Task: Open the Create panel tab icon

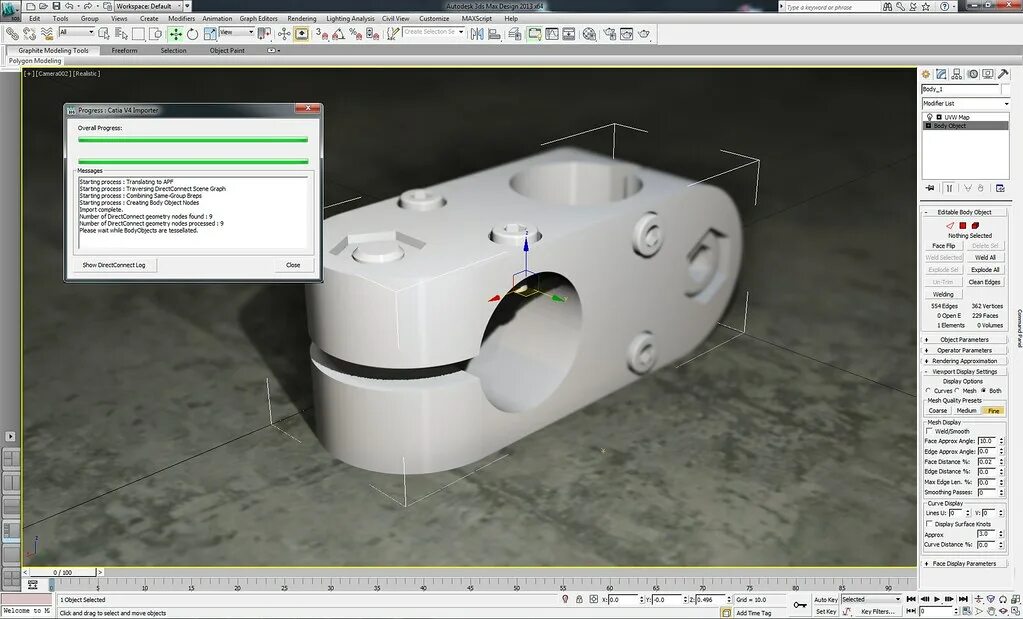Action: [926, 74]
